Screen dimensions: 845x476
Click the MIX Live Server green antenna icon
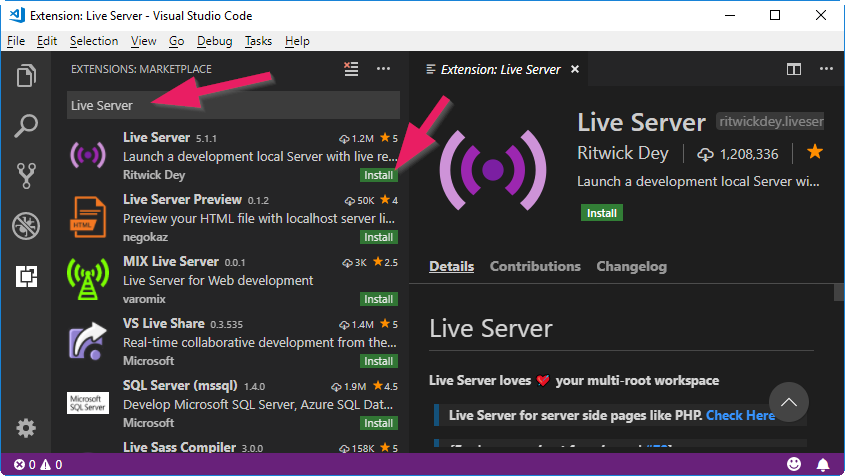pos(88,279)
